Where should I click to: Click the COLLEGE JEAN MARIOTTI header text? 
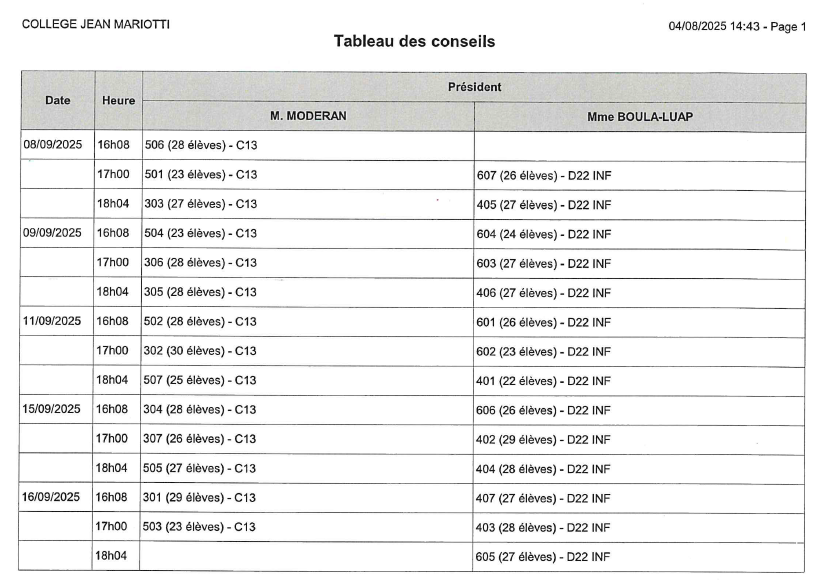96,24
